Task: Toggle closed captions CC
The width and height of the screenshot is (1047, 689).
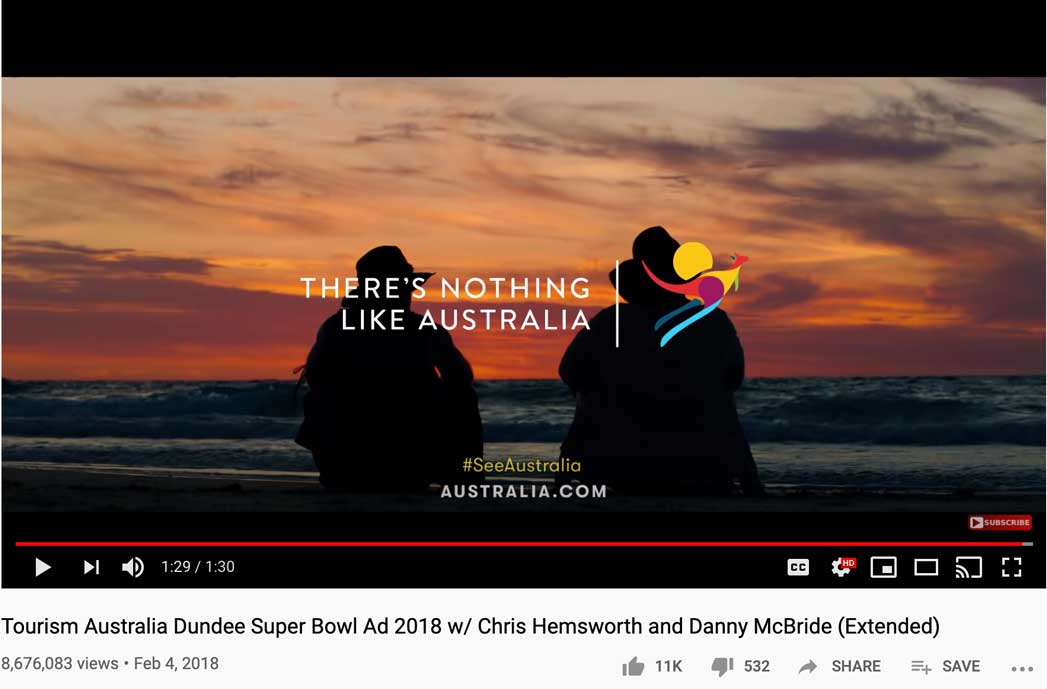Action: (798, 567)
